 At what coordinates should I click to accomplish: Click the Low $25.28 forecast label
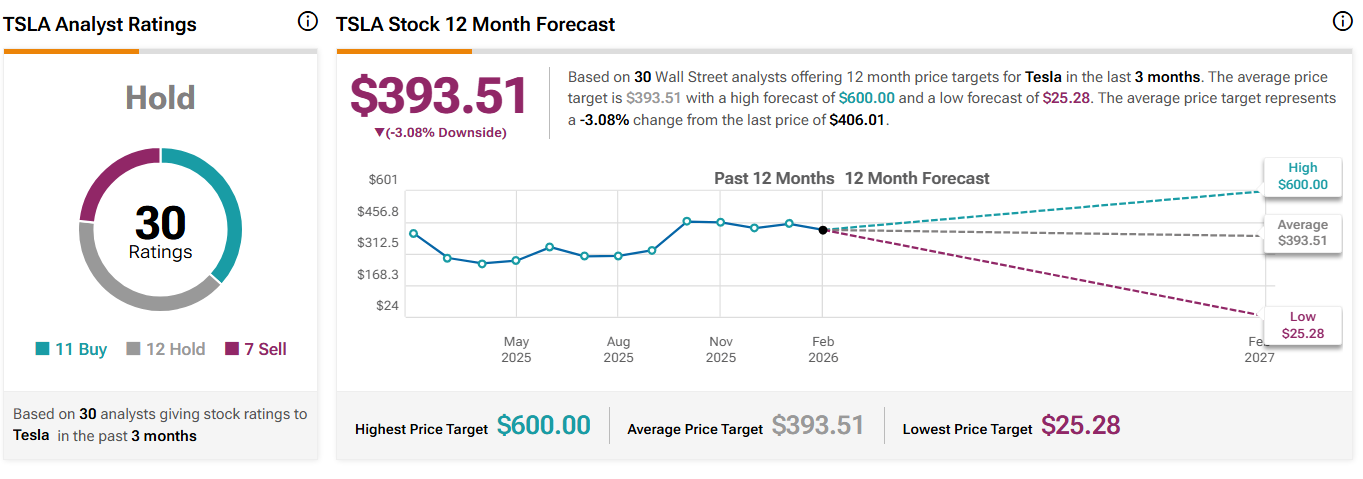pyautogui.click(x=1302, y=325)
